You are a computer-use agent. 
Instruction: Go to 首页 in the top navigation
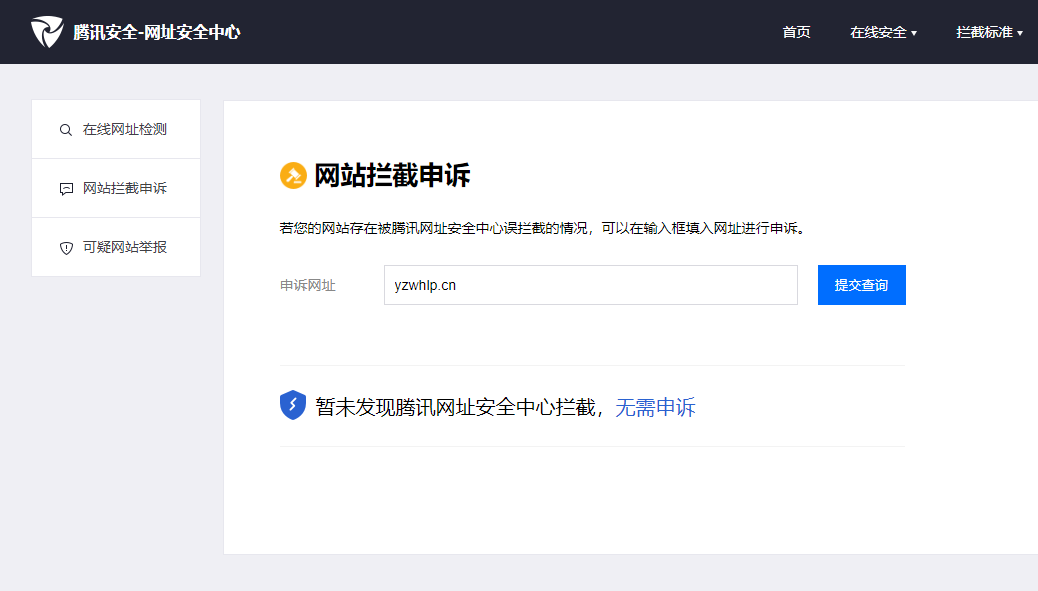coord(796,32)
